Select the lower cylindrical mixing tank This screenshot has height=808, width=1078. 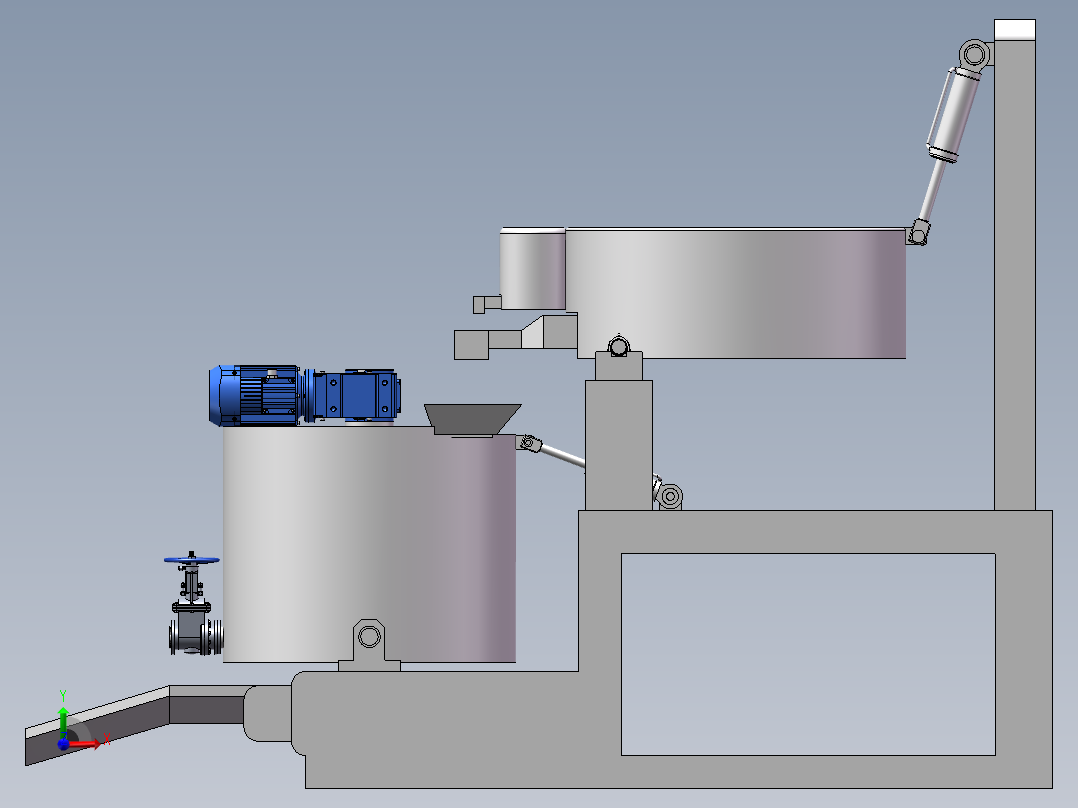[369, 544]
